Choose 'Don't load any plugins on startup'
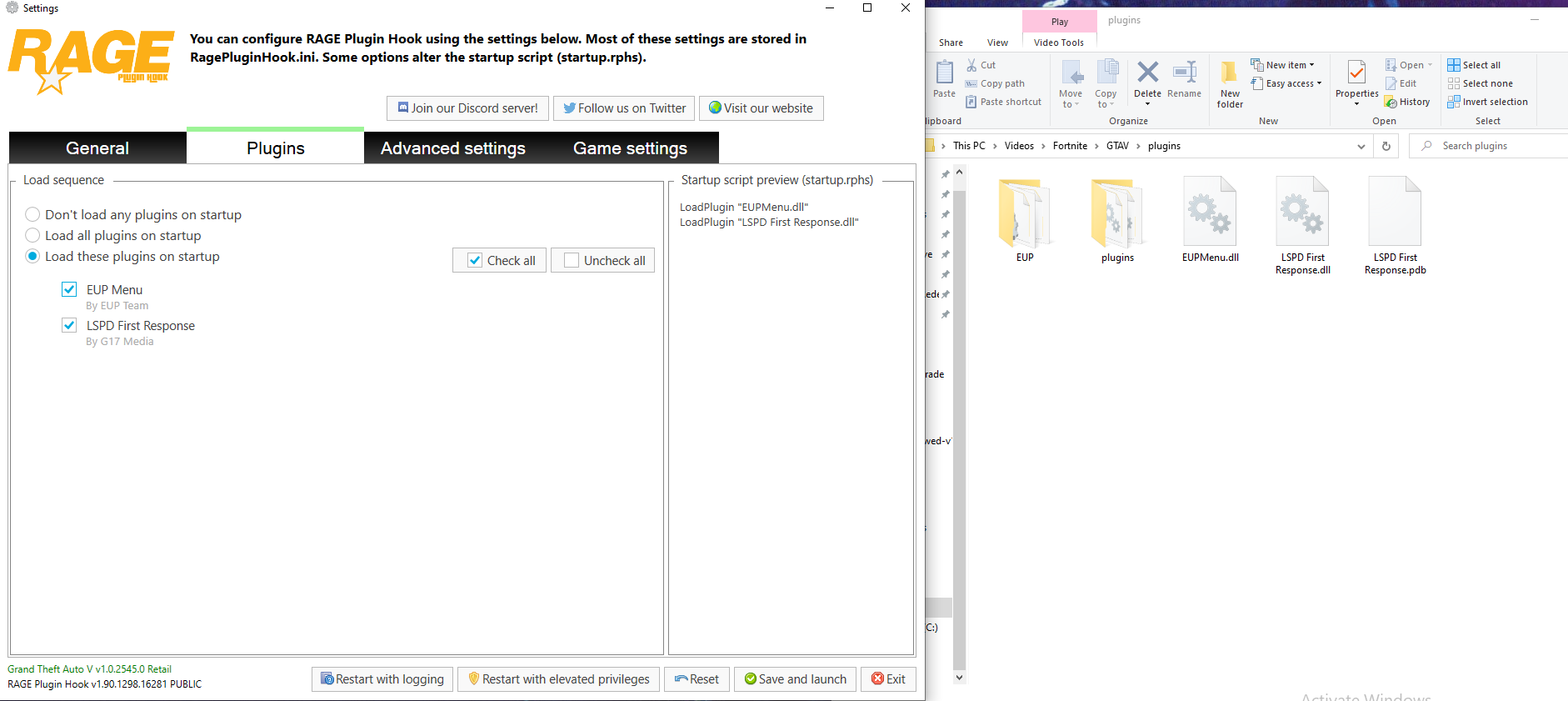Screen dimensions: 1568x701 coord(32,215)
